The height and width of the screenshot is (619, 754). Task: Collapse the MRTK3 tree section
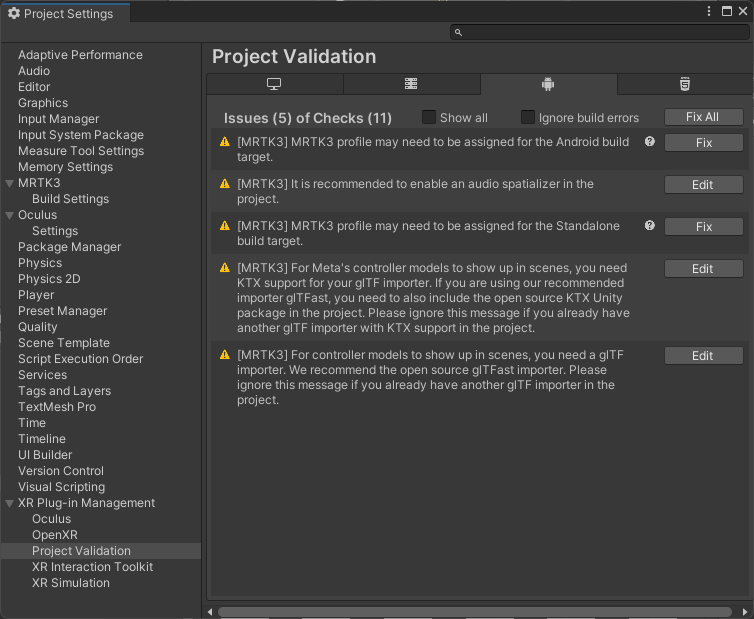10,183
